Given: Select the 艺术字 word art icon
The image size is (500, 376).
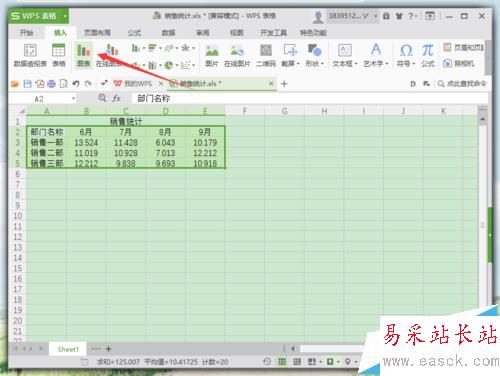Looking at the screenshot, I should click(x=376, y=55).
